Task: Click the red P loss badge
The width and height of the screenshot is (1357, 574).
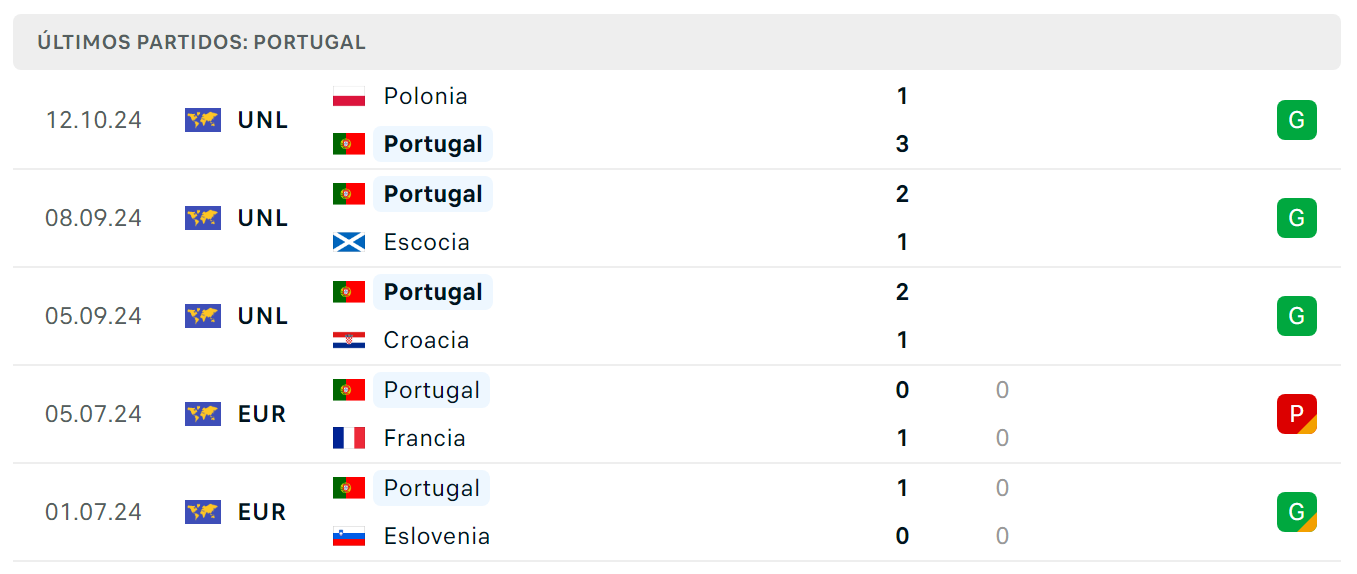Action: (1297, 414)
